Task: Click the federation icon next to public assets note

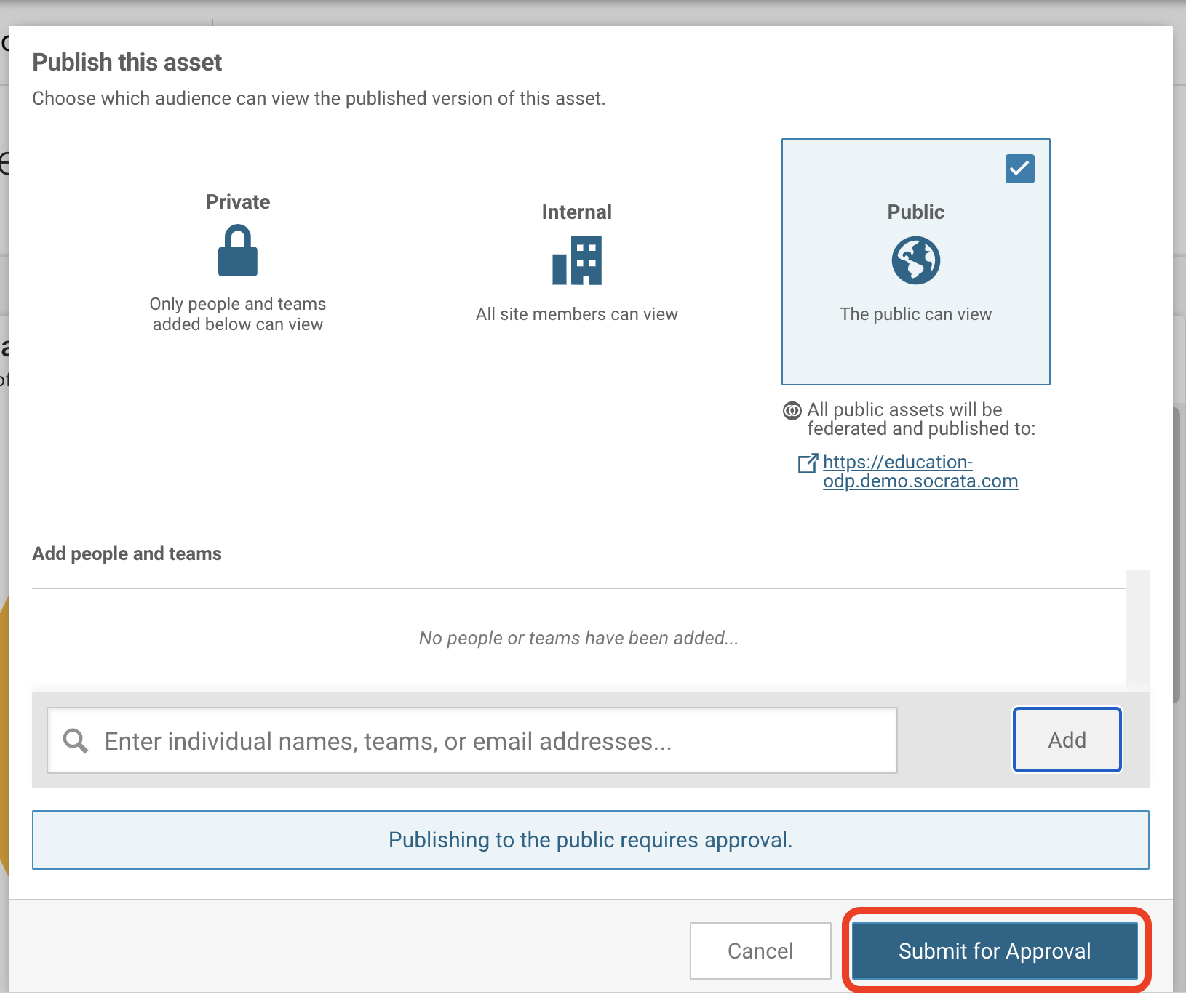Action: click(792, 411)
